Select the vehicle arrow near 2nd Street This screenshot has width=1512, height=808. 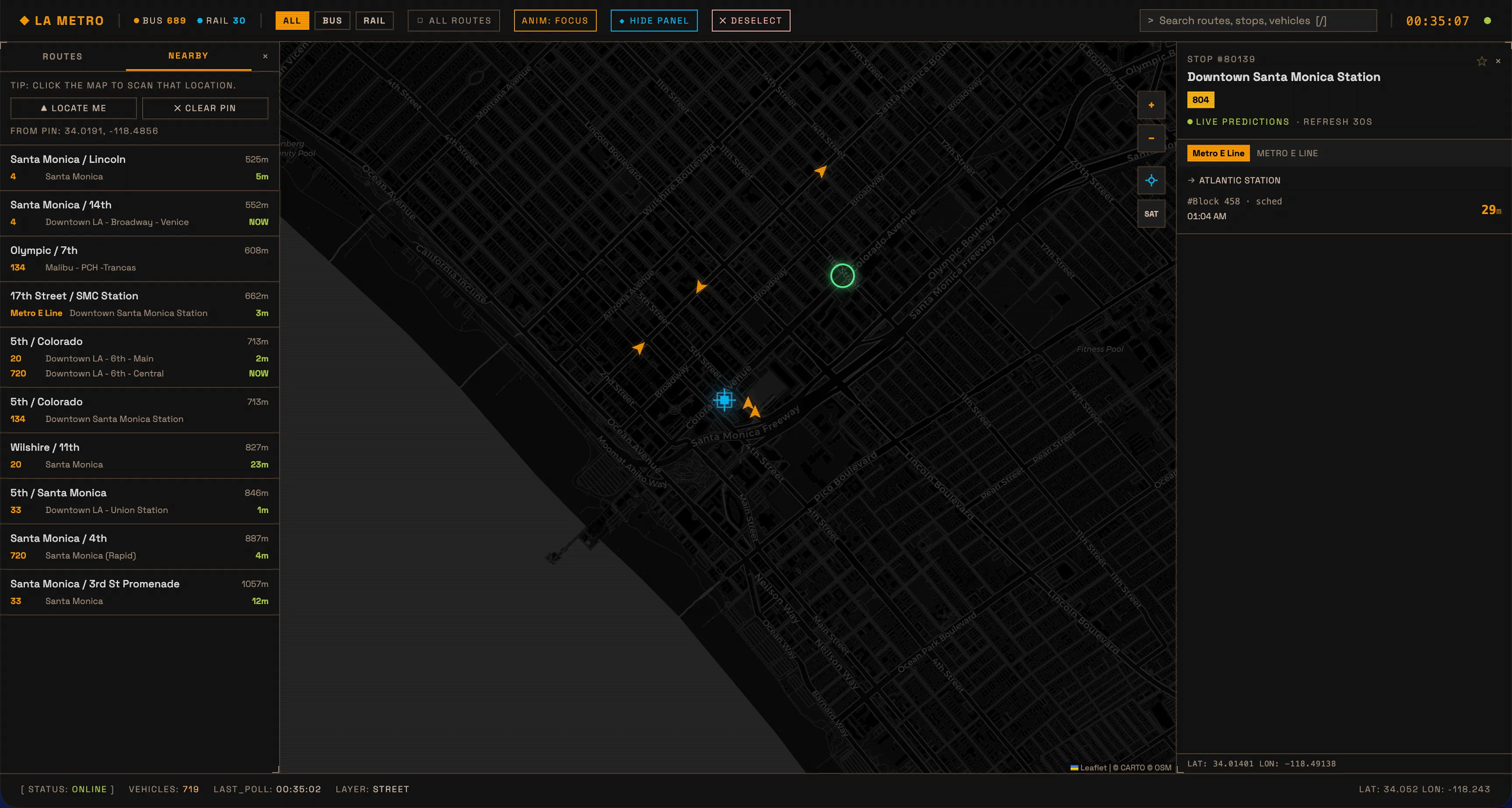point(639,348)
